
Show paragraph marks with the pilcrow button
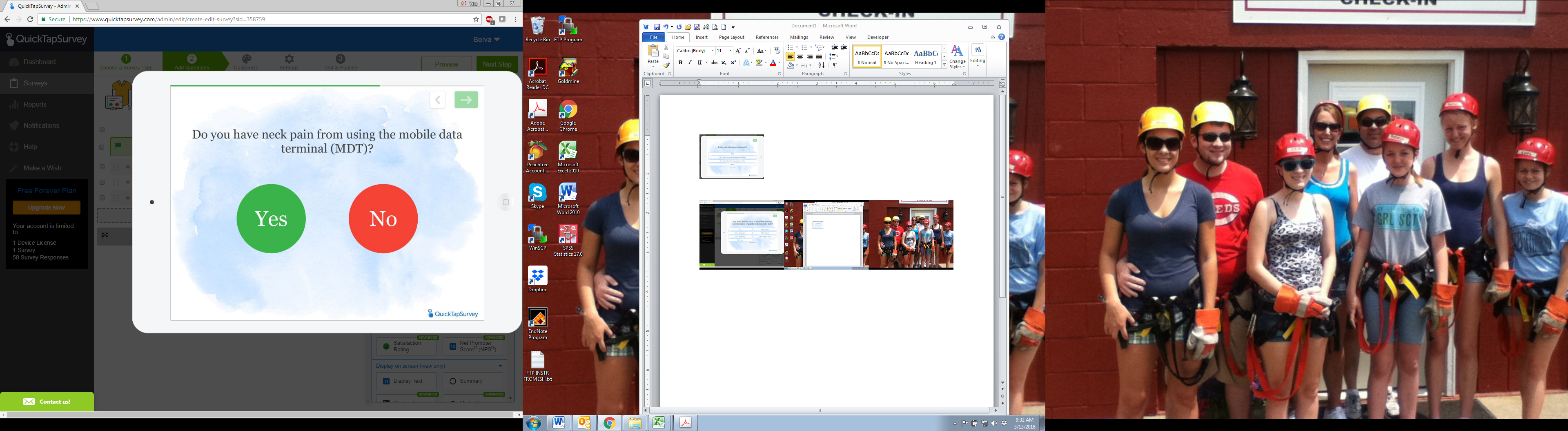pos(835,65)
